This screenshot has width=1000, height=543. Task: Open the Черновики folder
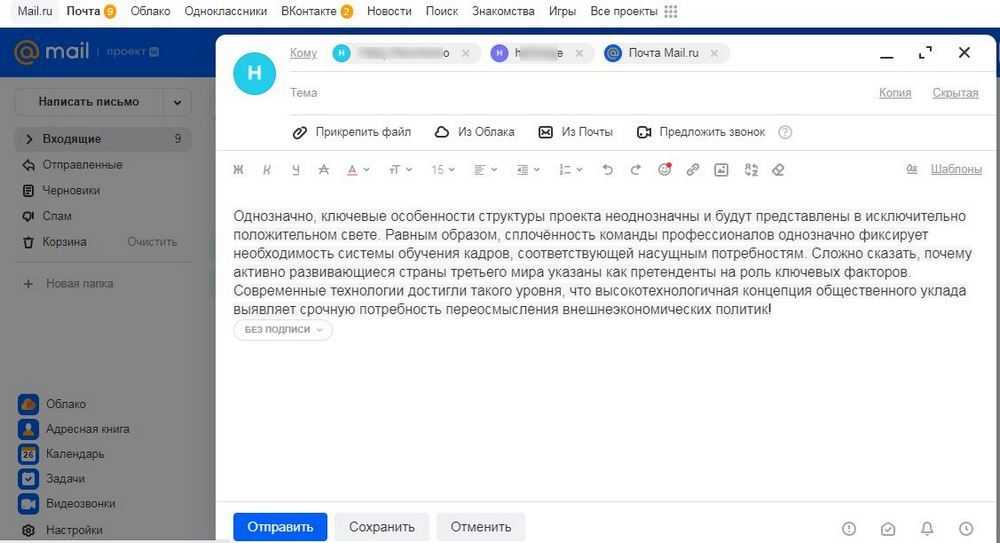[x=70, y=190]
